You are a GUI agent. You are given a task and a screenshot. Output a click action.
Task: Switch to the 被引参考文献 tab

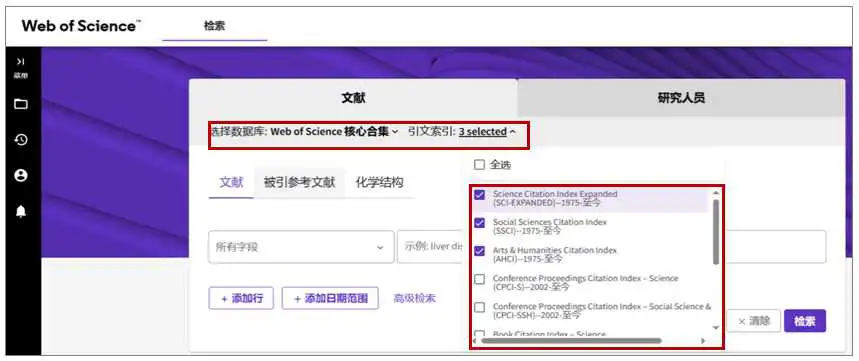(x=299, y=182)
